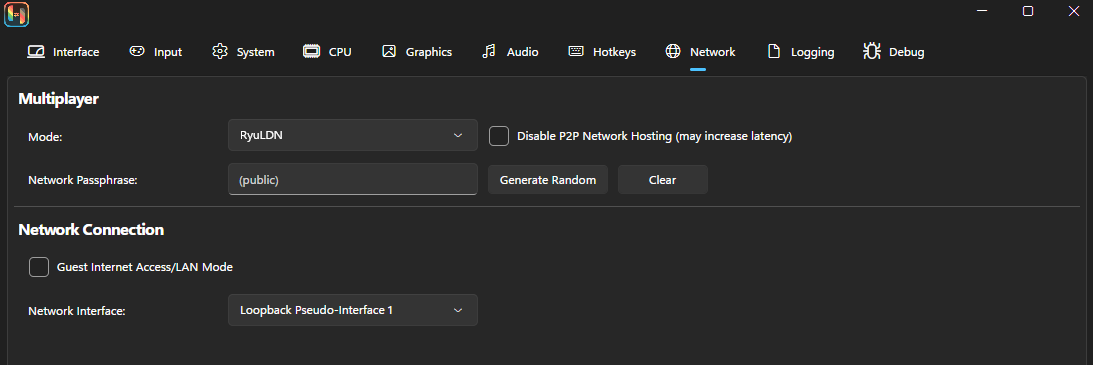Click the CPU chip icon
This screenshot has width=1093, height=365.
(x=312, y=52)
